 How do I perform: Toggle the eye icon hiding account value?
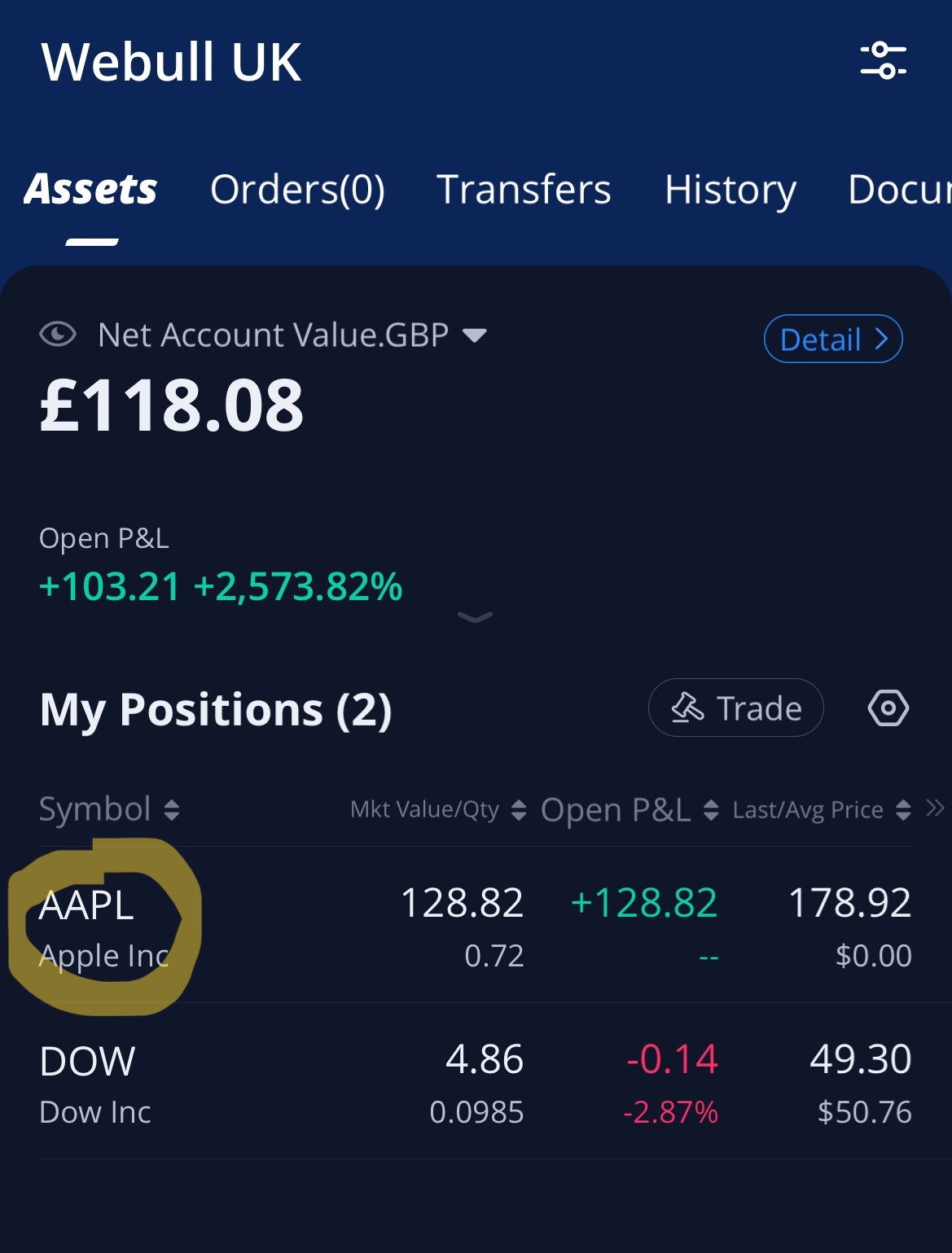pos(58,334)
